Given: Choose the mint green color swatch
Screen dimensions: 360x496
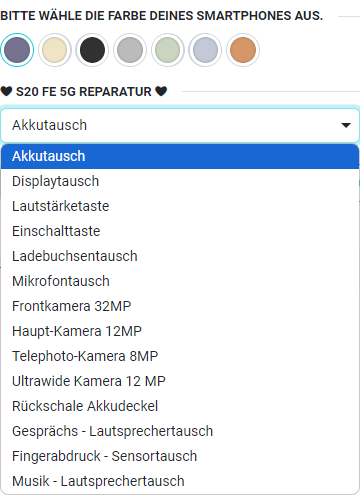Looking at the screenshot, I should pyautogui.click(x=168, y=50).
